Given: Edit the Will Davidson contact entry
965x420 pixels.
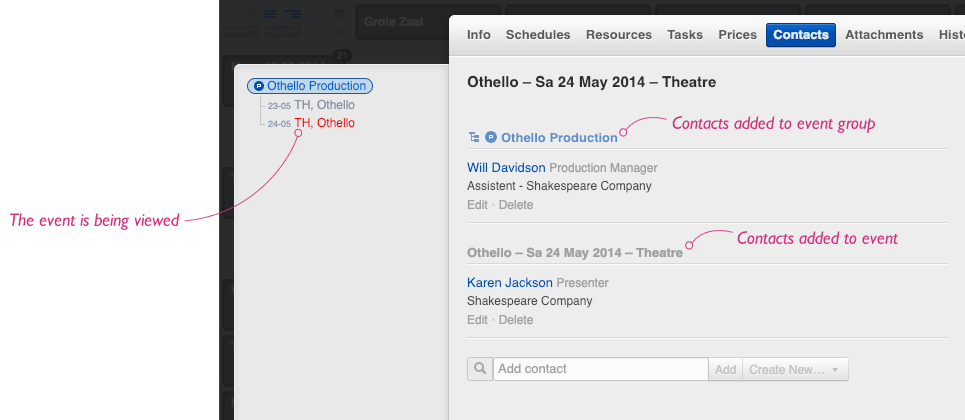Looking at the screenshot, I should coord(477,205).
